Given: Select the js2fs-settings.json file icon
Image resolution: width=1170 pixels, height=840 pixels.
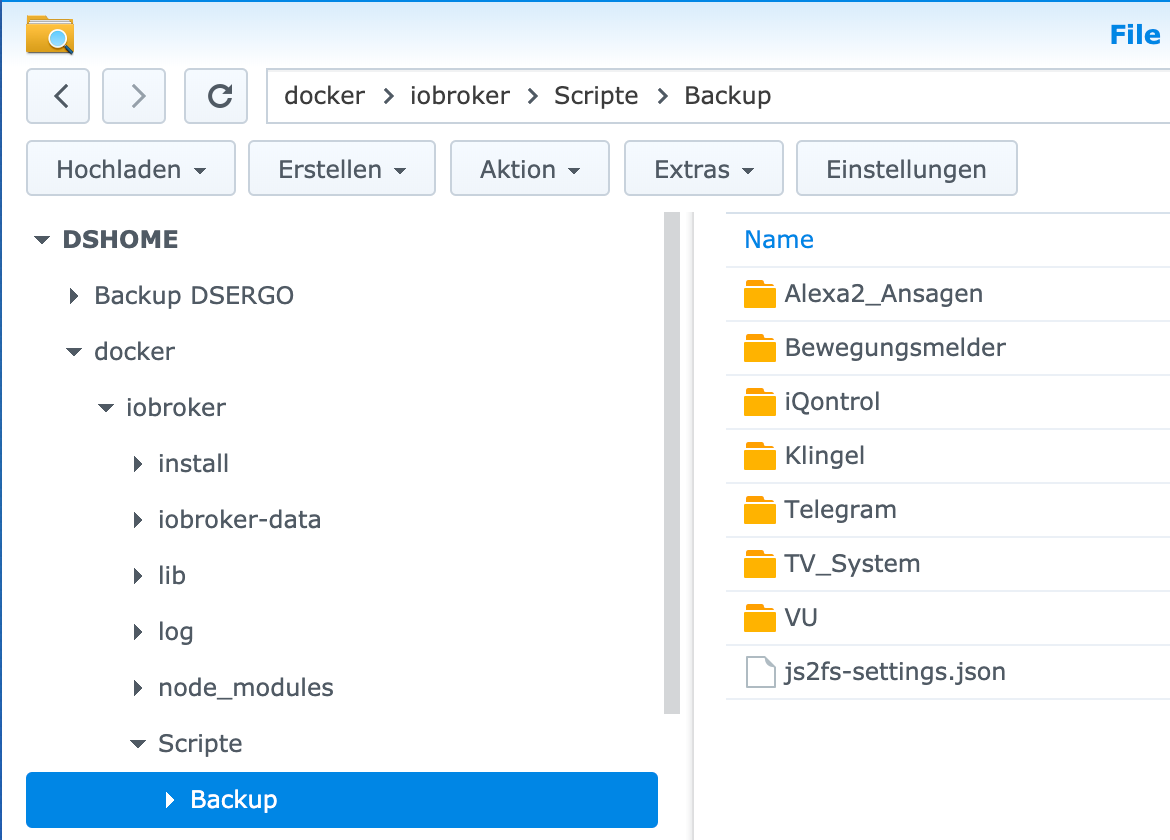Looking at the screenshot, I should [x=760, y=672].
